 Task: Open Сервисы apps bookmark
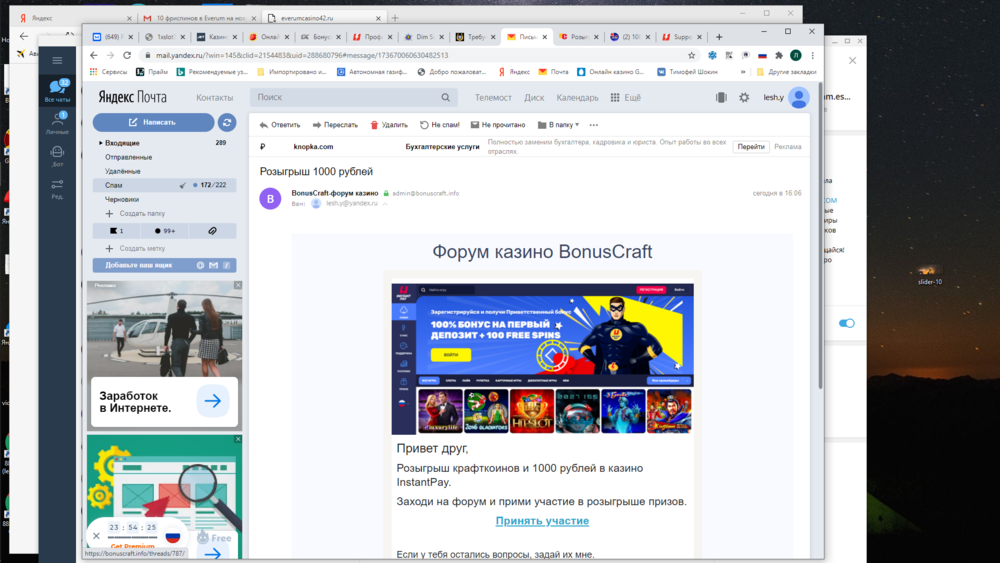coord(108,72)
